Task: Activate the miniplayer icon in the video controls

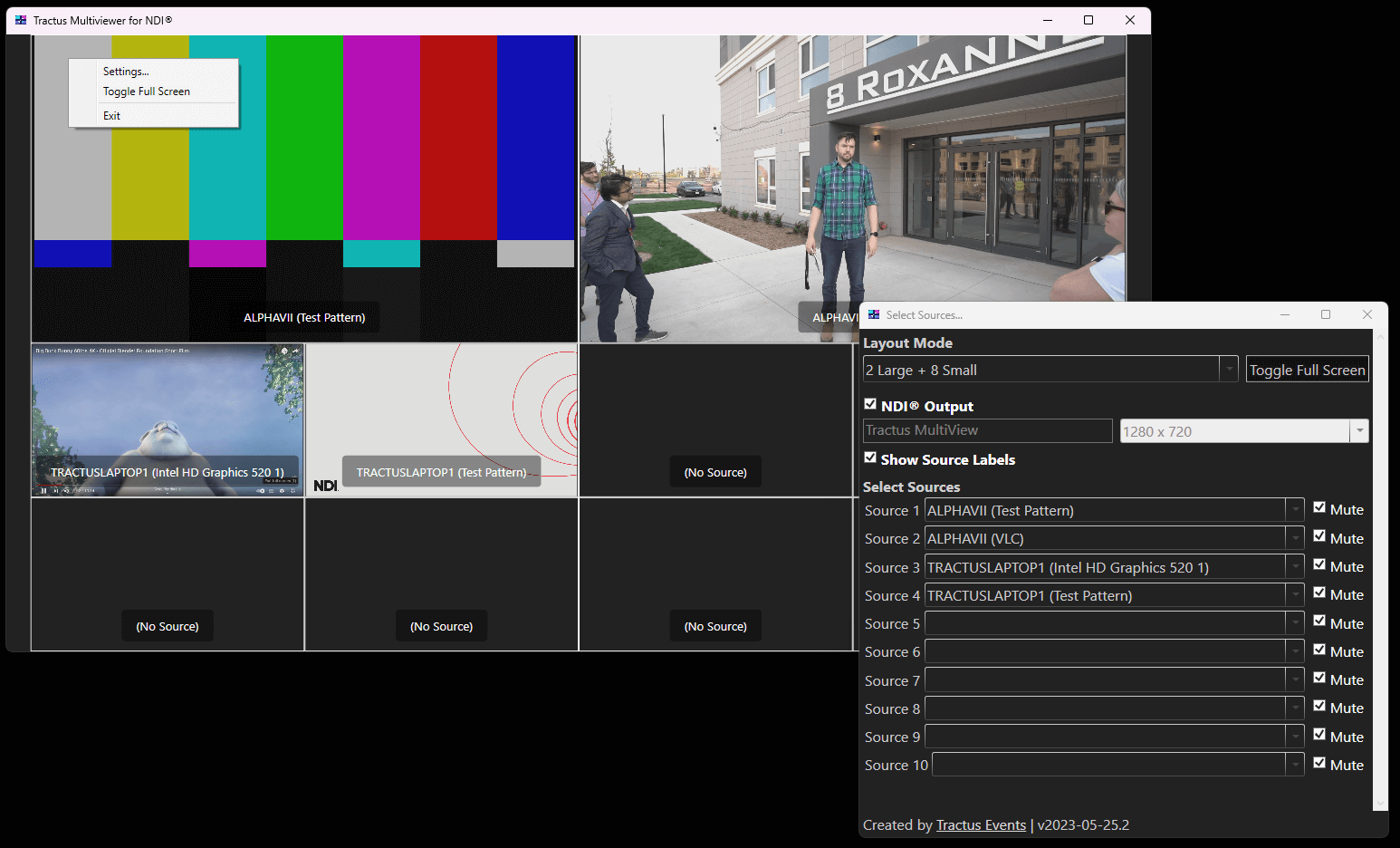Action: click(271, 491)
